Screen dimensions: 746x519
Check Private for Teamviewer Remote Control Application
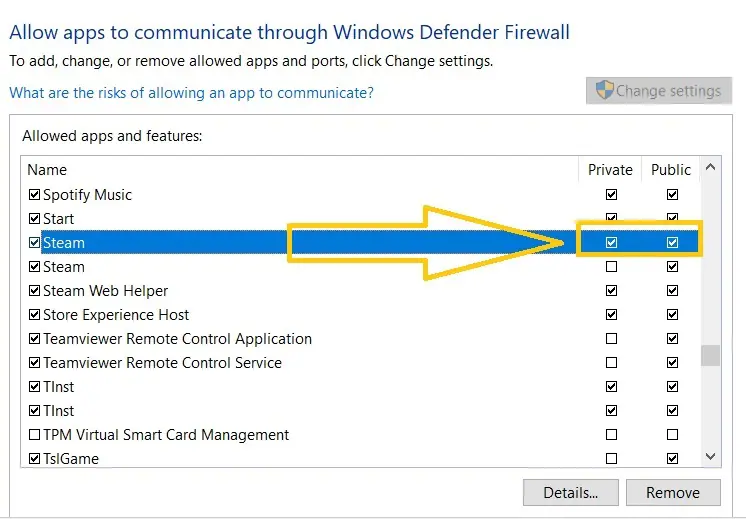pos(611,338)
